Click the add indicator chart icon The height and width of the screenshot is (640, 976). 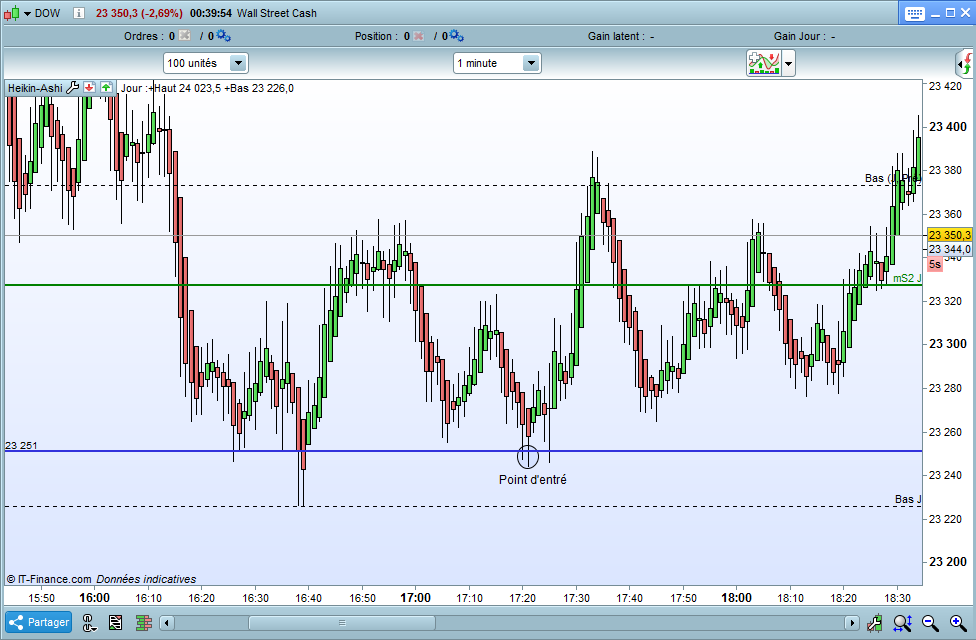coord(764,63)
